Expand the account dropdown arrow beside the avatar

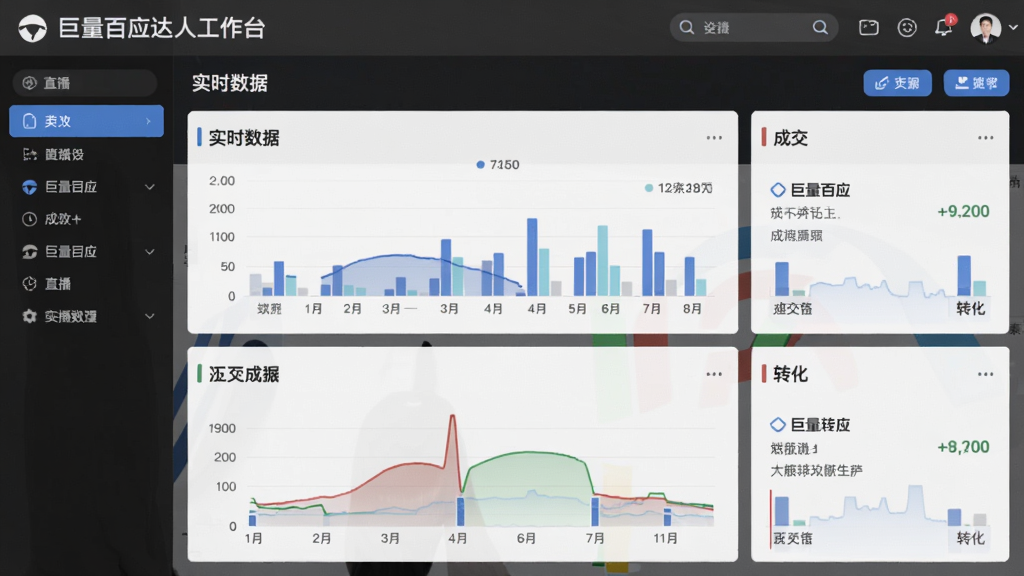point(1013,27)
